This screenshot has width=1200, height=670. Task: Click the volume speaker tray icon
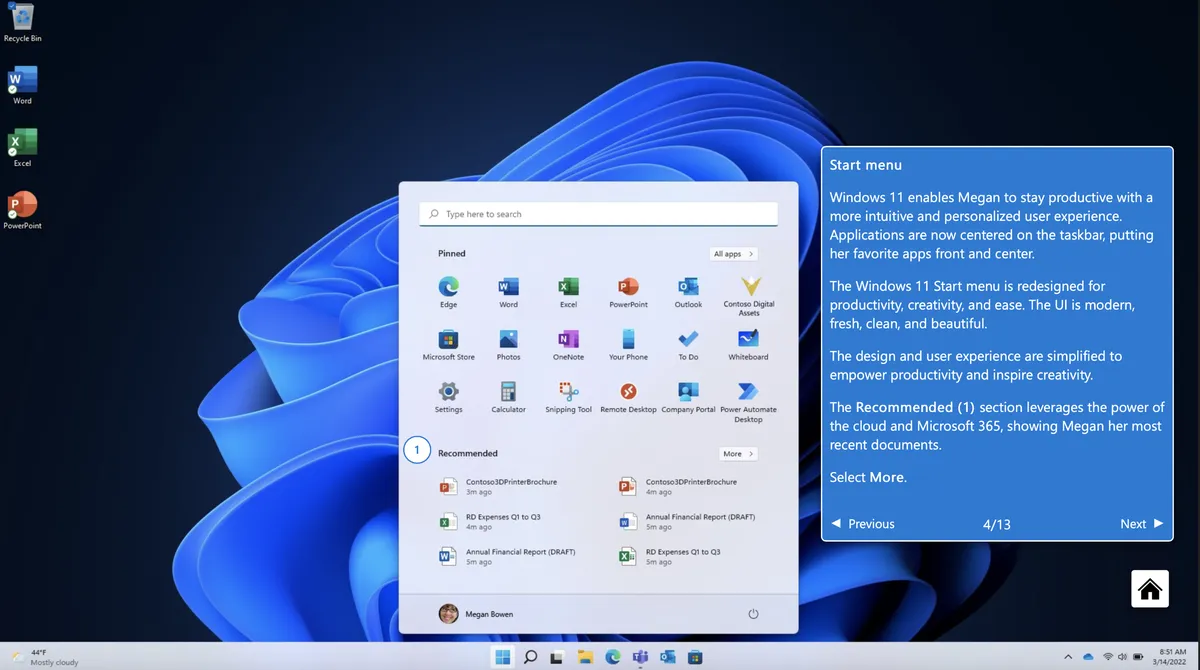click(1122, 657)
